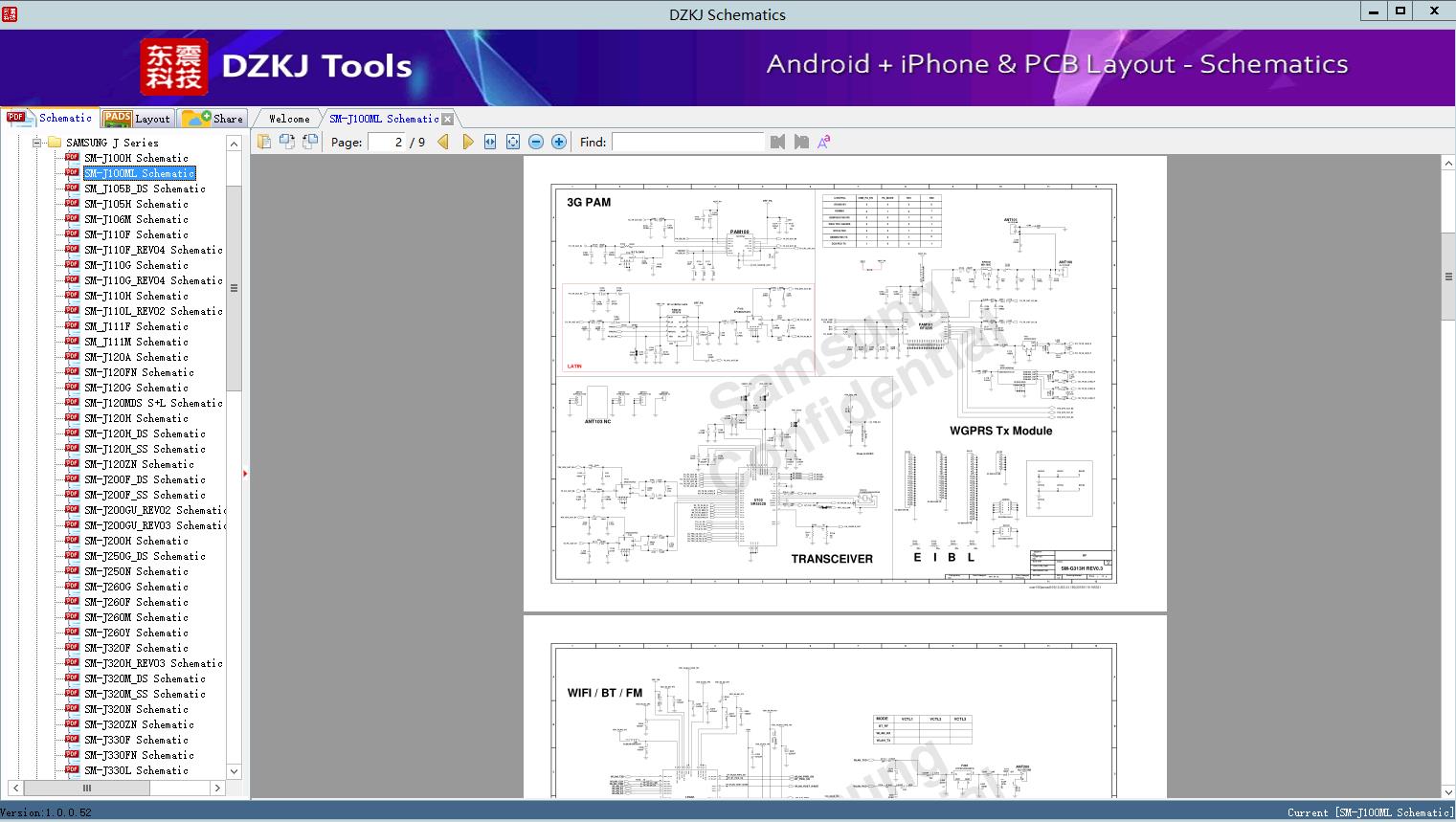Collapse the left panel splitter arrow
This screenshot has height=822, width=1456.
tap(245, 474)
